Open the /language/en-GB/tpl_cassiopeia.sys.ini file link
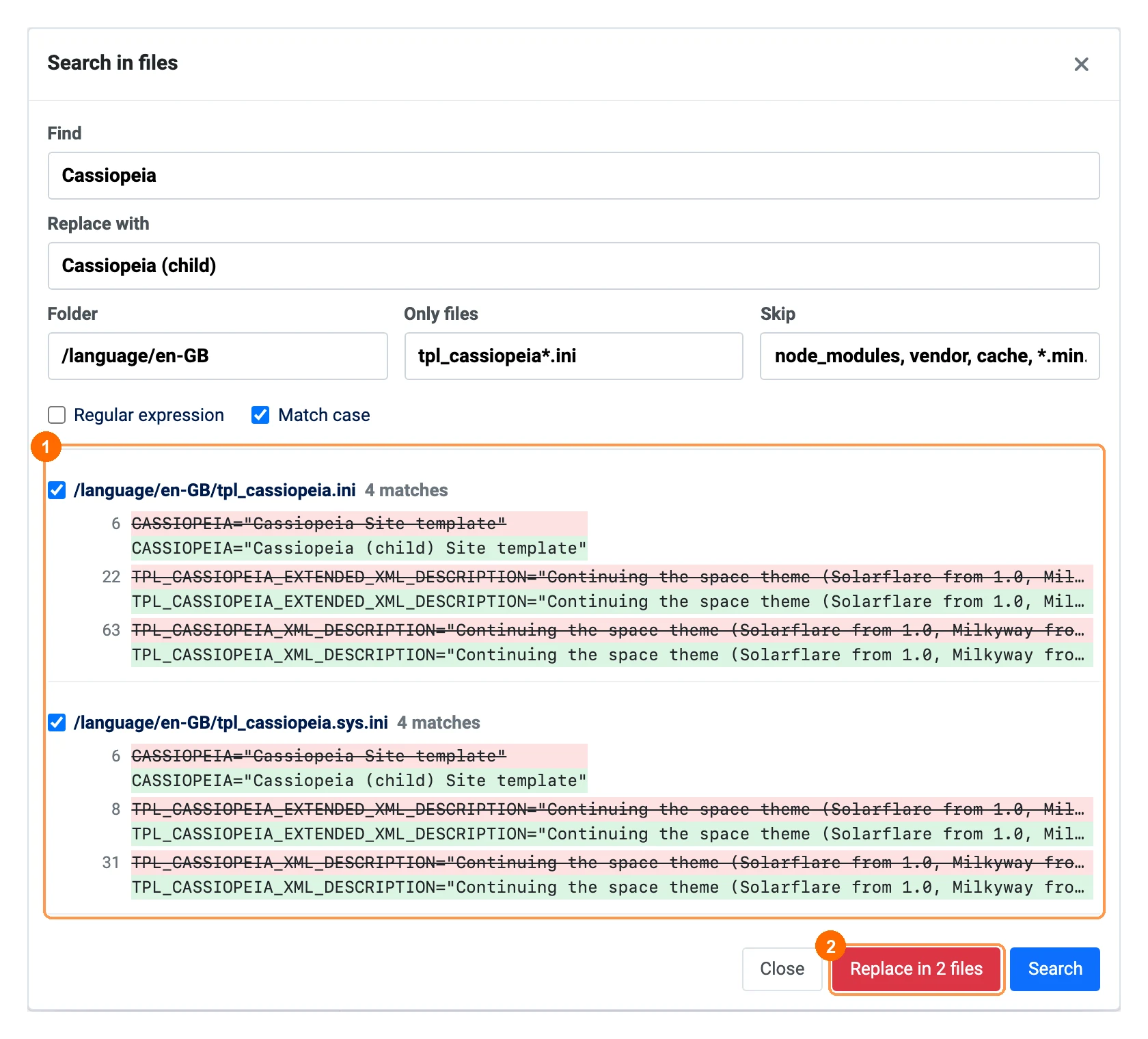This screenshot has width=1148, height=1039. click(x=231, y=723)
